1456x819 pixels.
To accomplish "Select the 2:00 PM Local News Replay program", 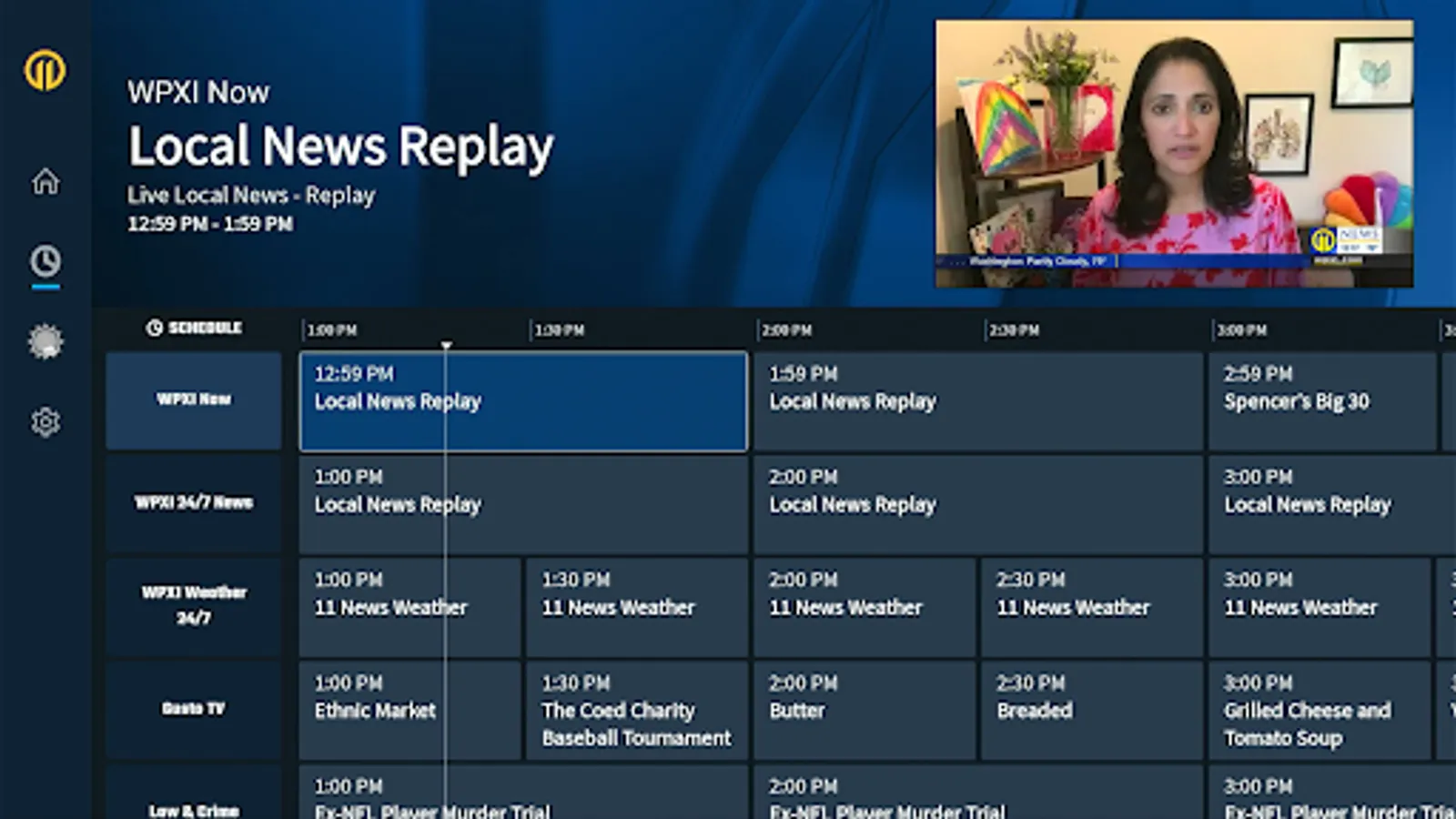I will tap(978, 504).
